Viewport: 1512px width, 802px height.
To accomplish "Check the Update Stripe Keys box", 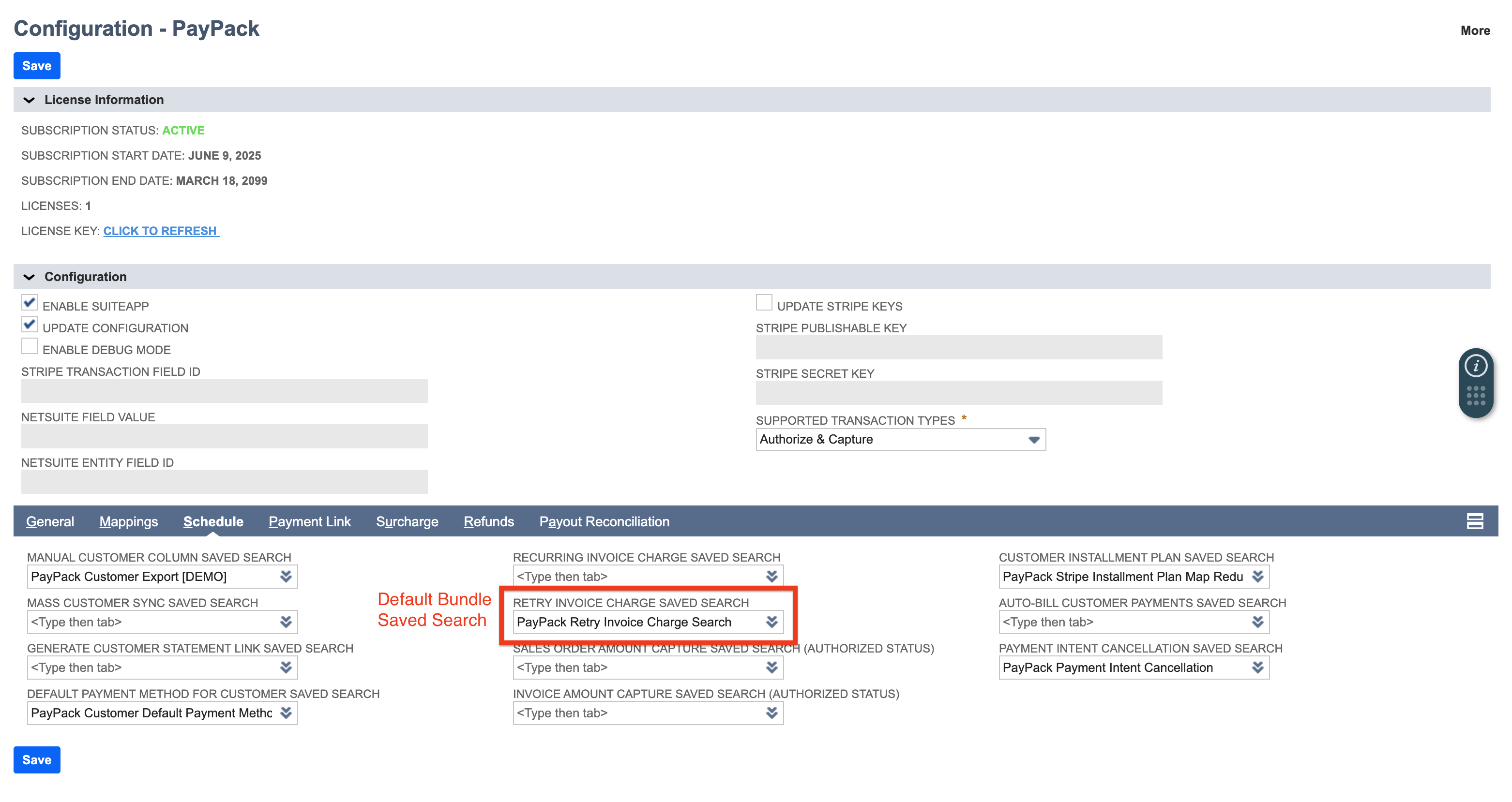I will [764, 303].
